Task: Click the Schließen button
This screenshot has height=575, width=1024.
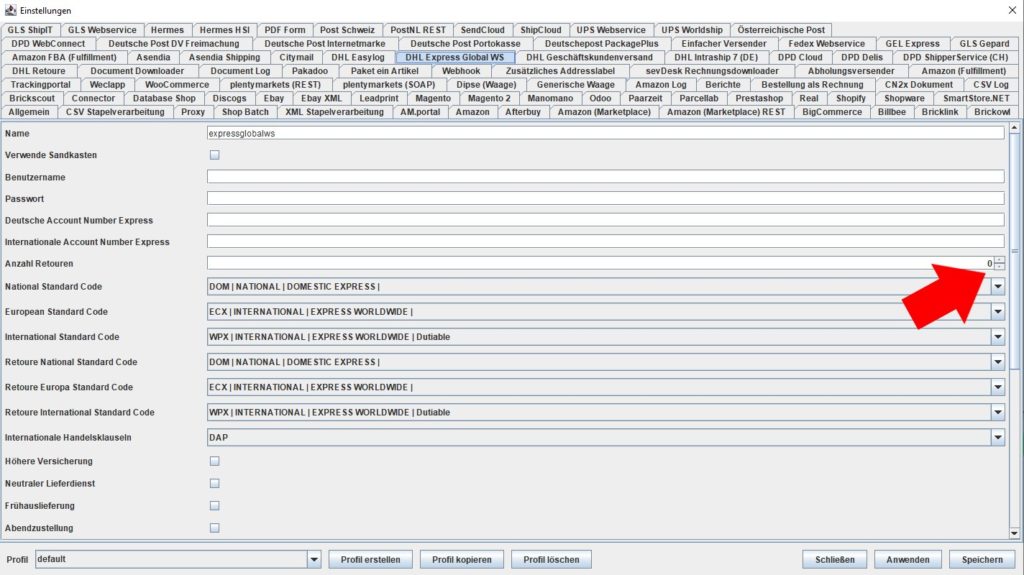Action: click(835, 560)
